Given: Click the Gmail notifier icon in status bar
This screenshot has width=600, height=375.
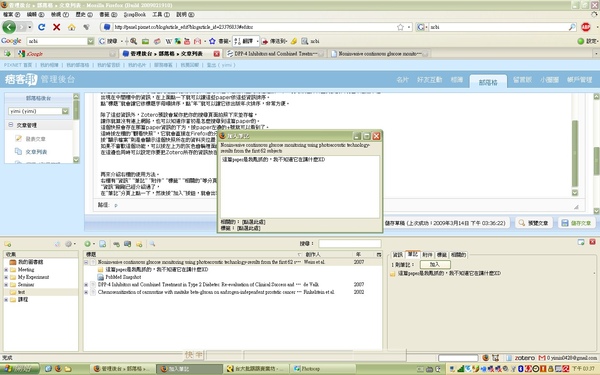Looking at the screenshot, I should click(542, 358).
